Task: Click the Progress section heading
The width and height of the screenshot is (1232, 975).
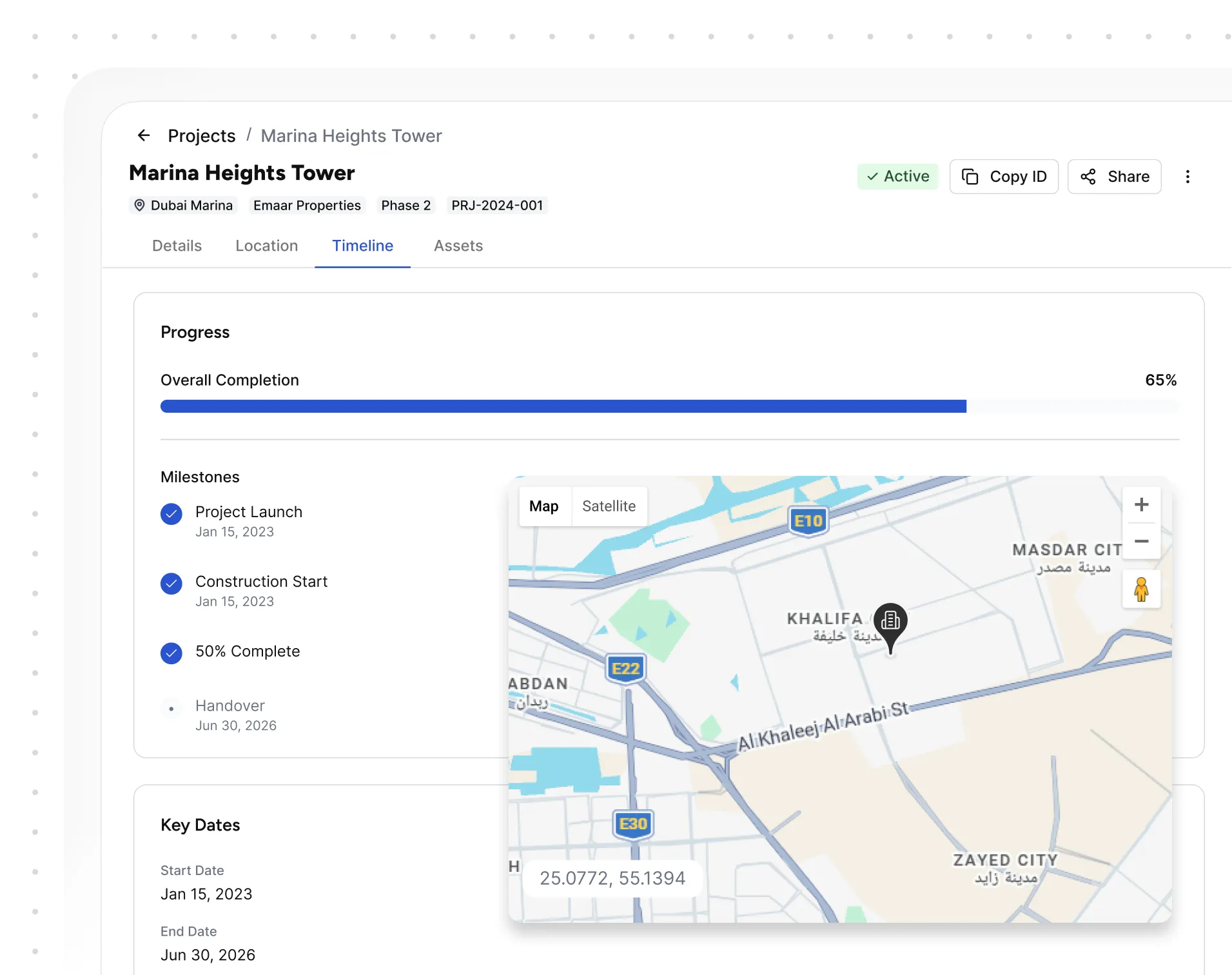Action: [195, 332]
